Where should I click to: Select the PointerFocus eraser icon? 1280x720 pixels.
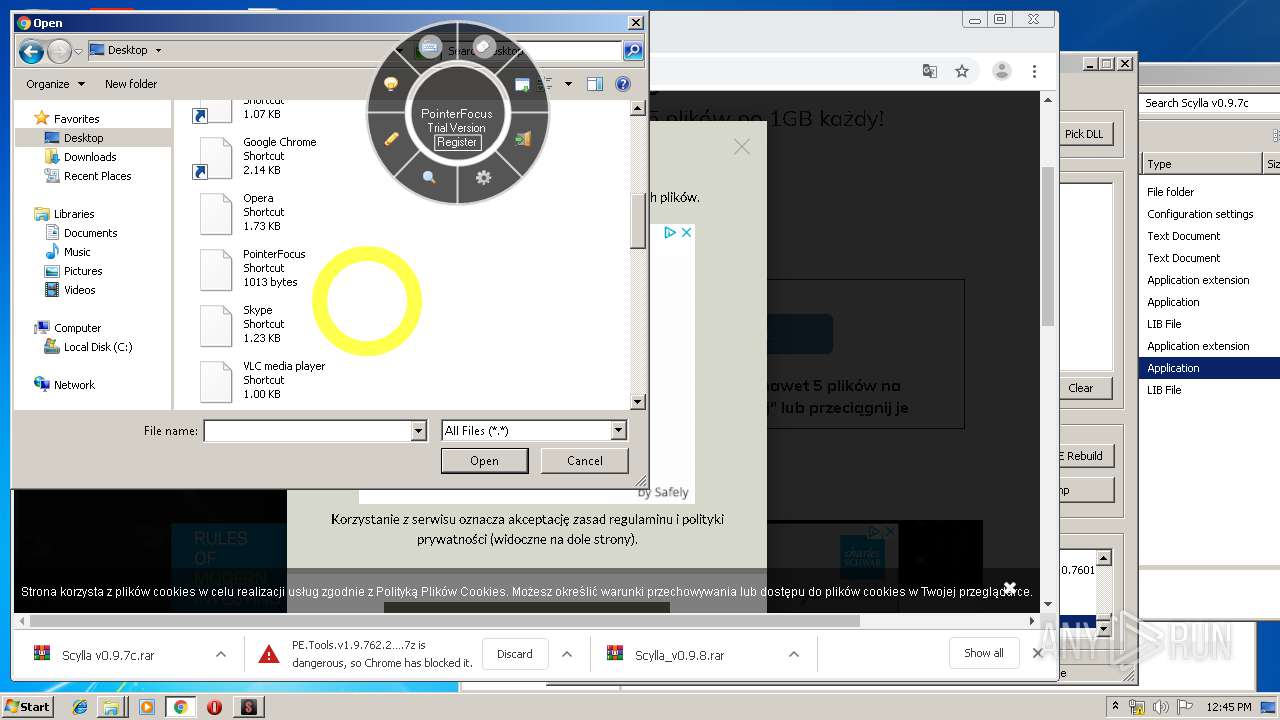484,46
